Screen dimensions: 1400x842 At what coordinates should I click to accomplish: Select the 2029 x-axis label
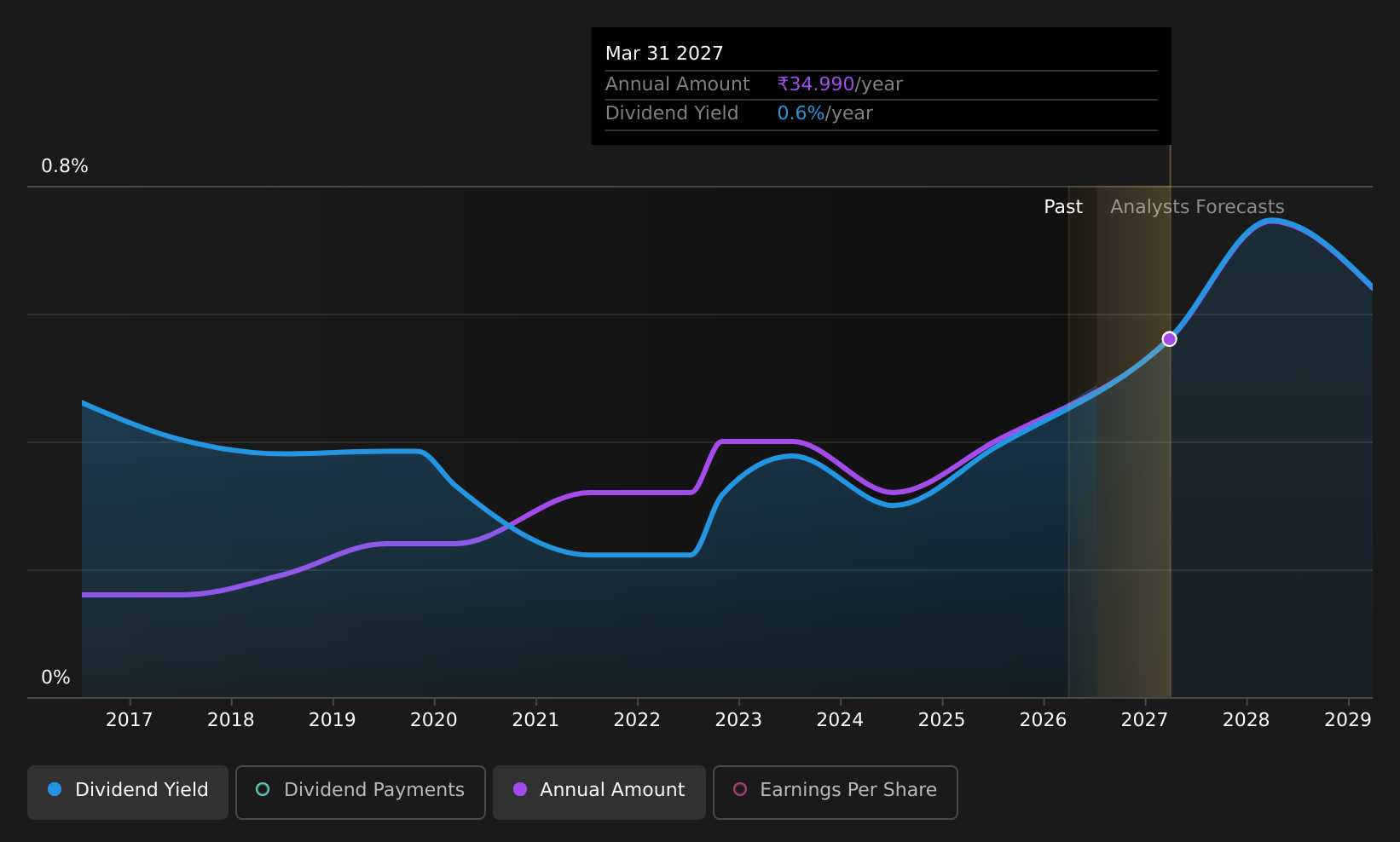[x=1348, y=720]
